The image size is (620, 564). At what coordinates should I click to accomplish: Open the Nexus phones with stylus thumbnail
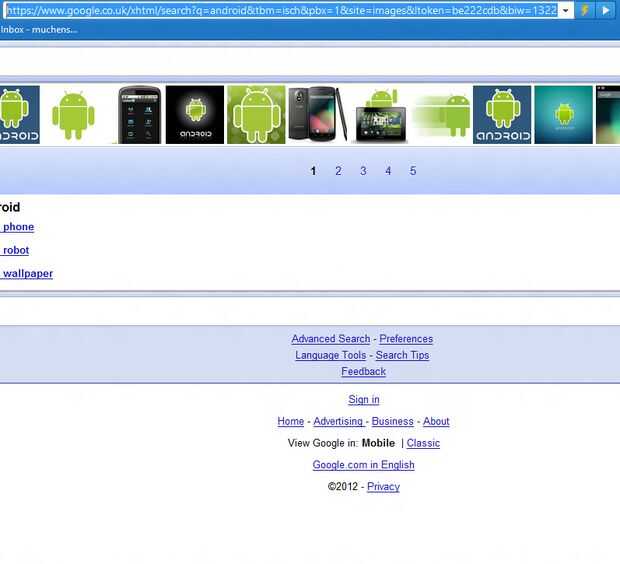pos(318,115)
